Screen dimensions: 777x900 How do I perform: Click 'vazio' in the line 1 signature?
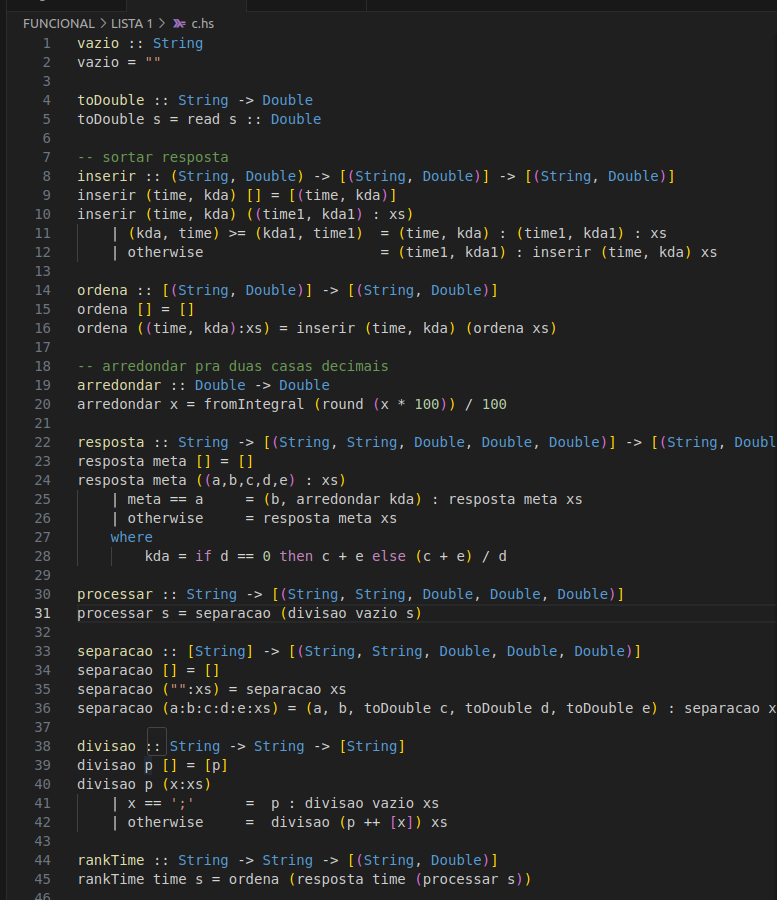(x=98, y=43)
